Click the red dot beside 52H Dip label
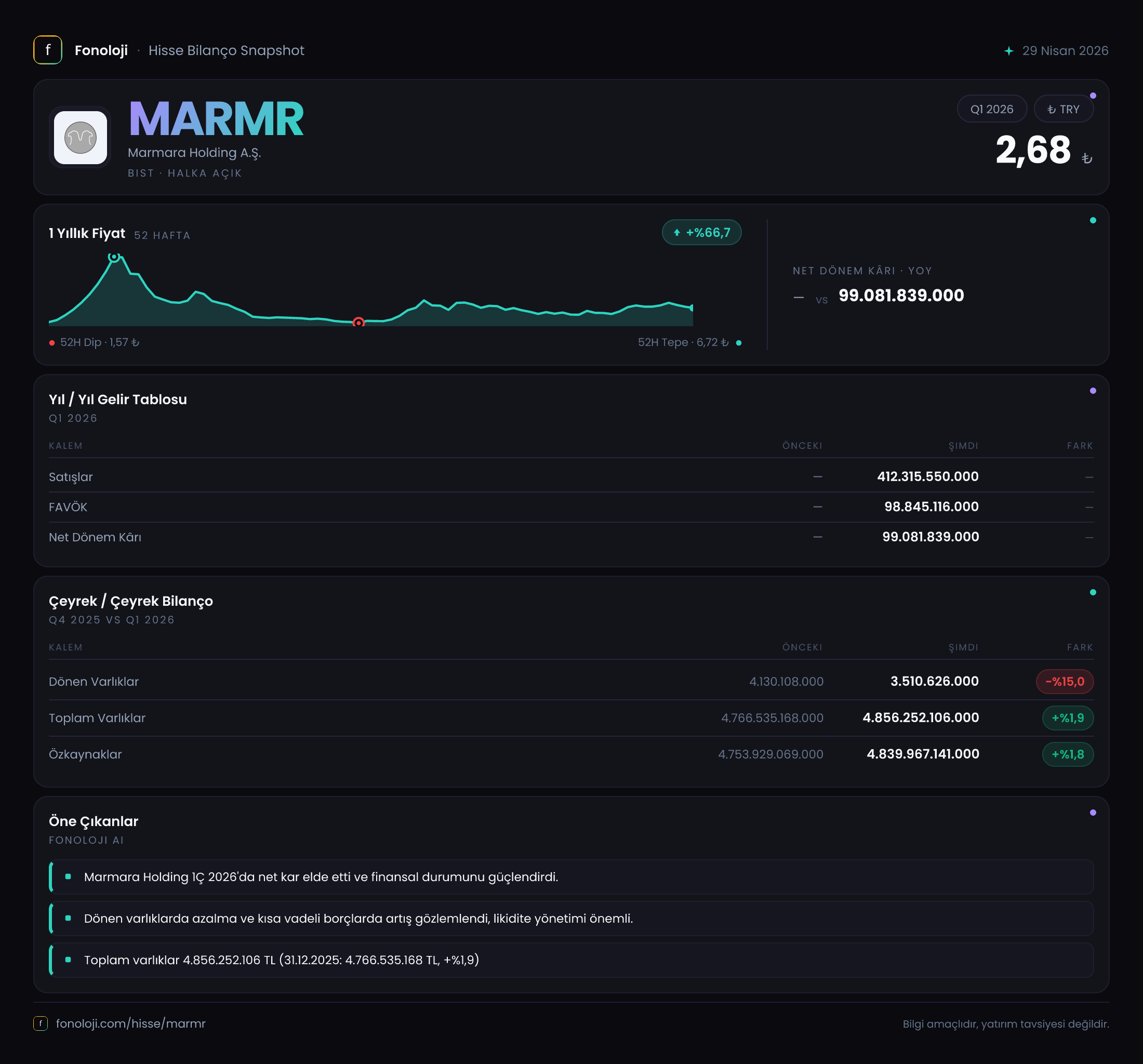 [52, 342]
